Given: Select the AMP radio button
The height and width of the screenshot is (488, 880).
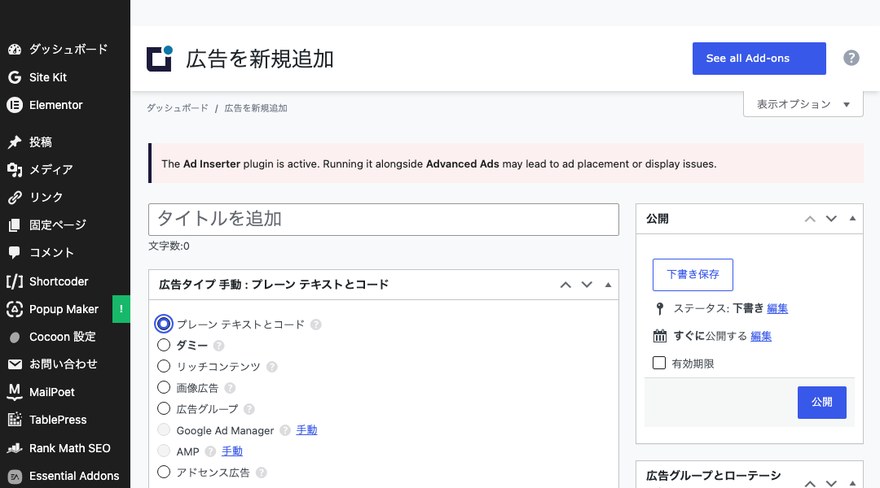Looking at the screenshot, I should [x=163, y=451].
